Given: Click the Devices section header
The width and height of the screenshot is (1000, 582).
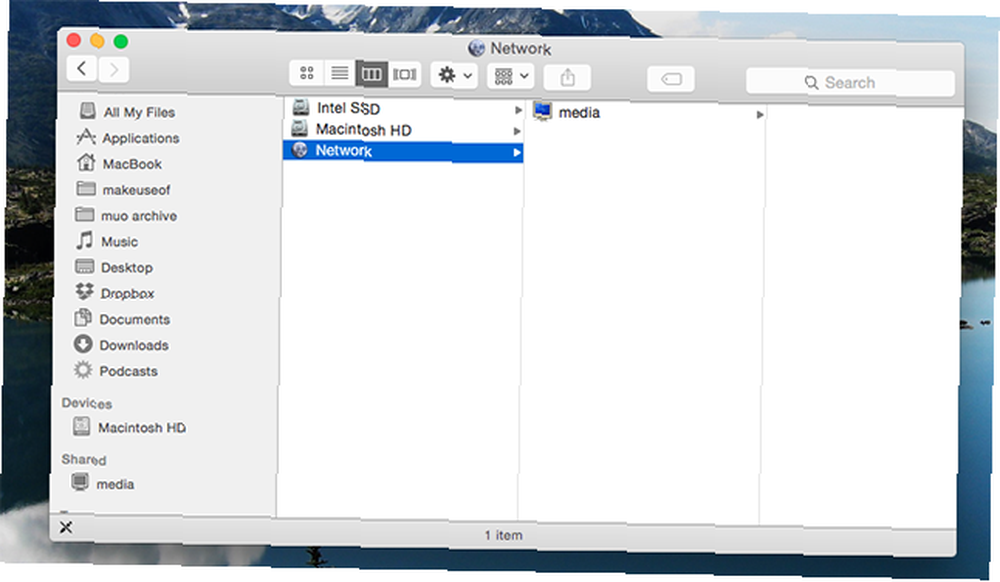Looking at the screenshot, I should click(87, 403).
